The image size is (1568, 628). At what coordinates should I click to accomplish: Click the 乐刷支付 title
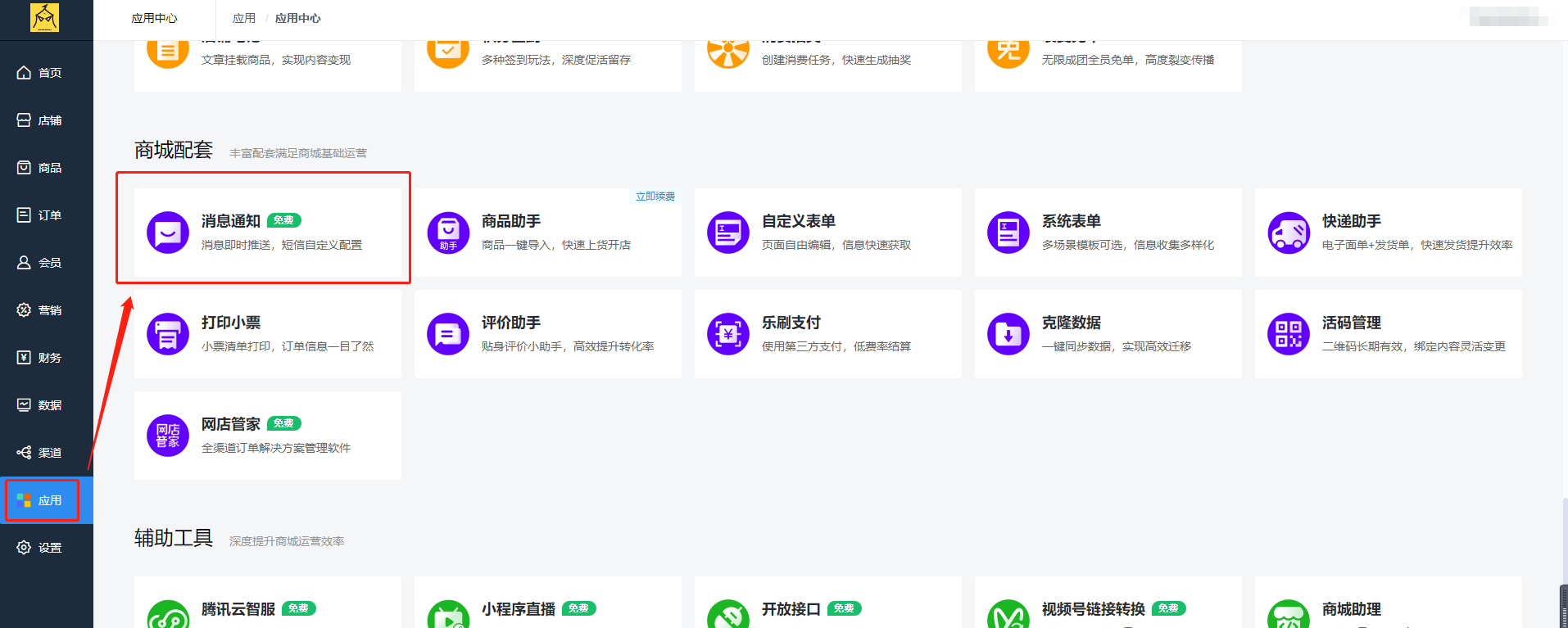coord(791,323)
